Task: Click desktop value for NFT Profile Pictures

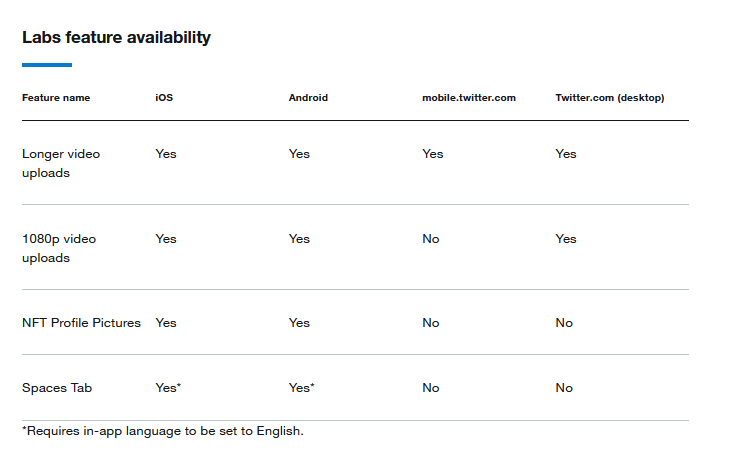Action: [x=564, y=323]
